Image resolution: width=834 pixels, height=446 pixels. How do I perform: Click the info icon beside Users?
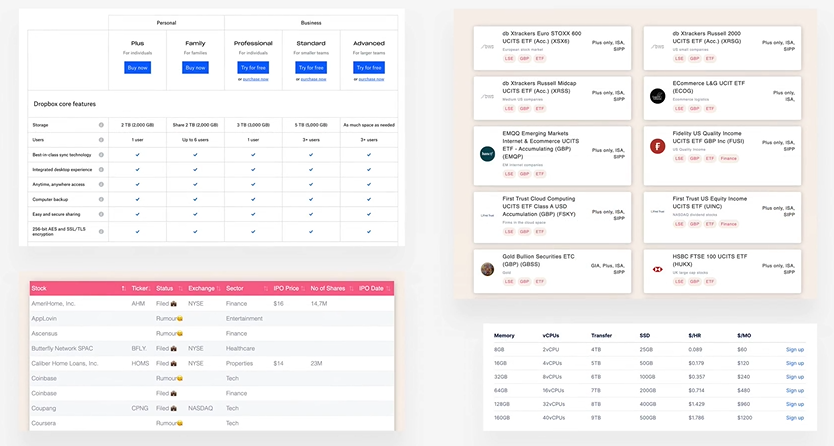pyautogui.click(x=101, y=140)
